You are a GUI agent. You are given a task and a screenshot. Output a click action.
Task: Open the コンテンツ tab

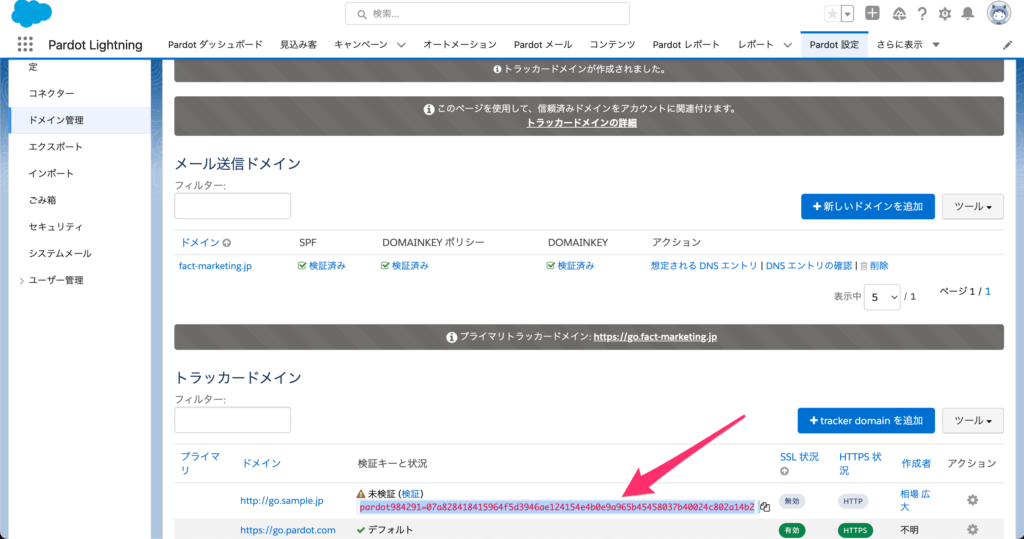612,44
